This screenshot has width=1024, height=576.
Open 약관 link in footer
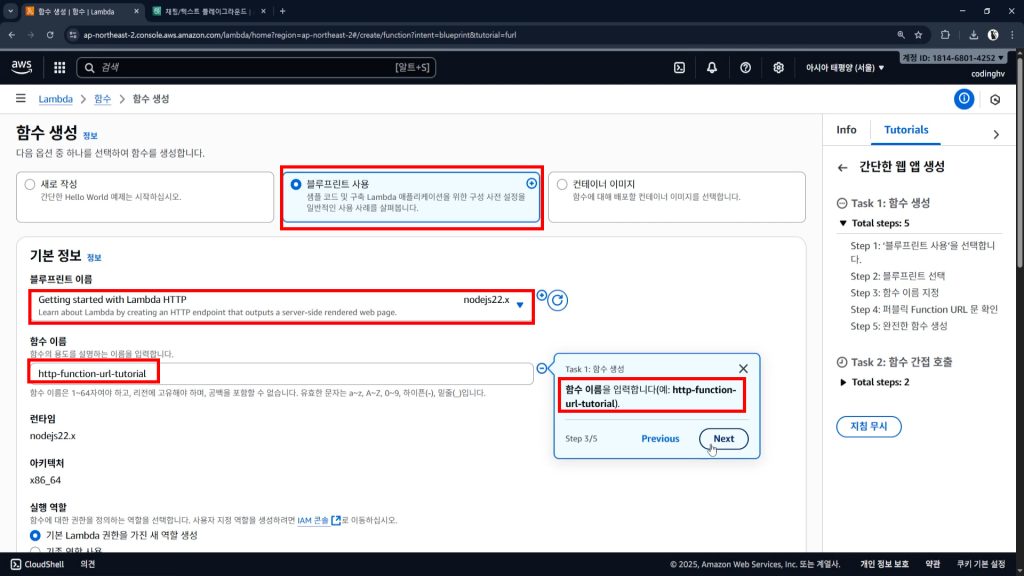coord(933,564)
